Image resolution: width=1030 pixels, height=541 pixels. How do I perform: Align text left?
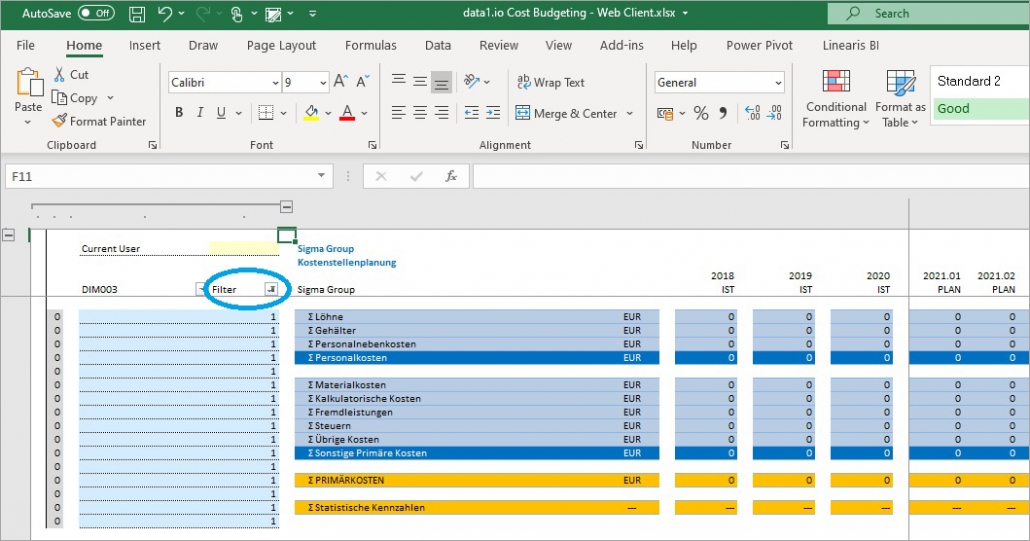399,113
